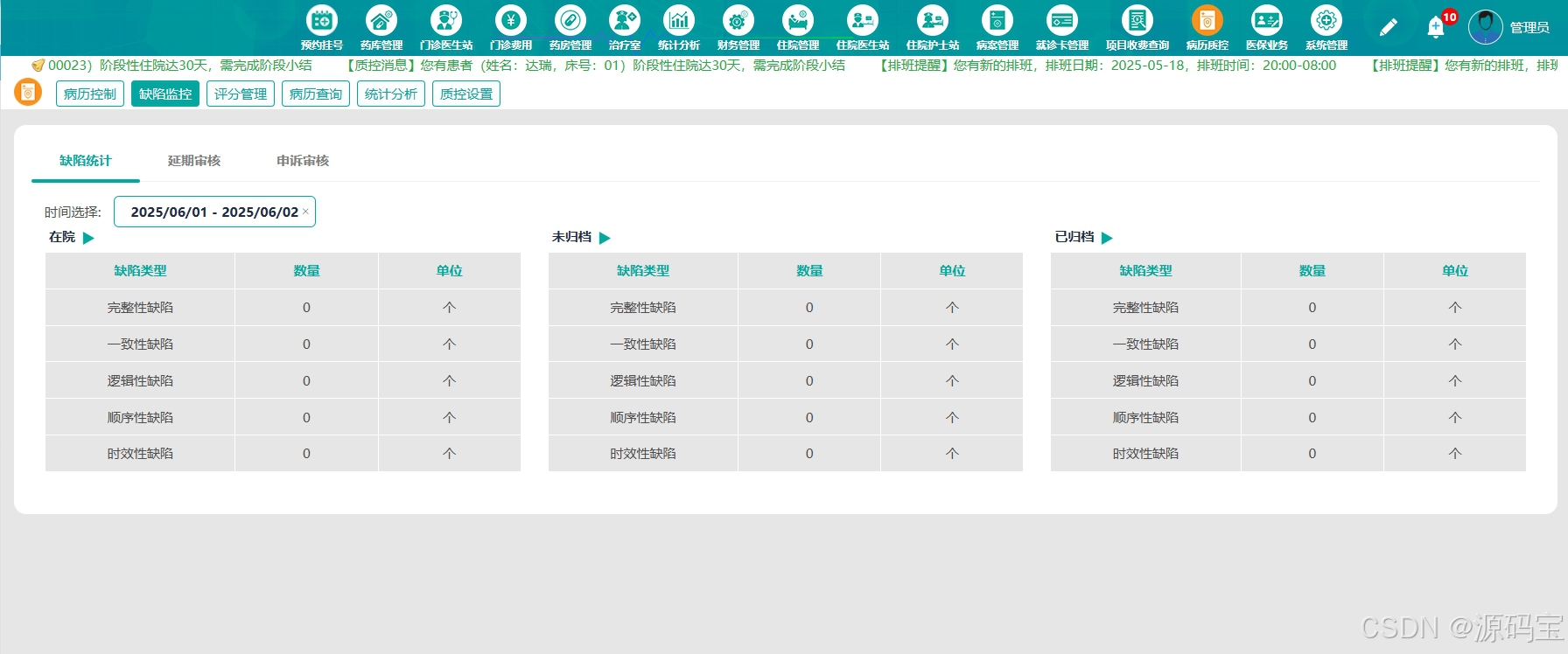The width and height of the screenshot is (1568, 654).
Task: Click 一致性缺陷 row in 在院 table
Action: point(283,344)
